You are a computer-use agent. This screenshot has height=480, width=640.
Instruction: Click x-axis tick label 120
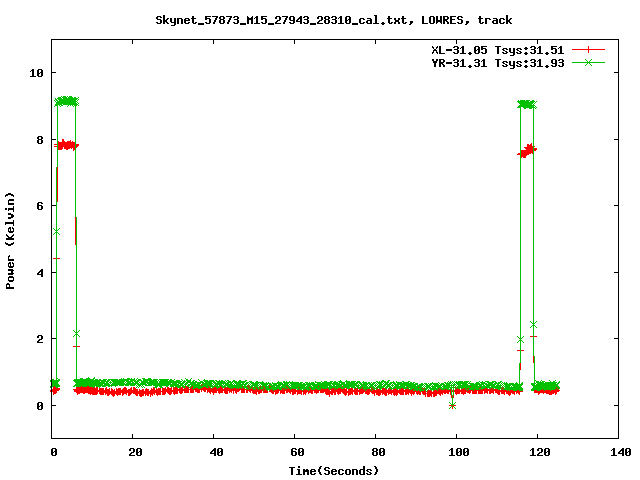540,452
